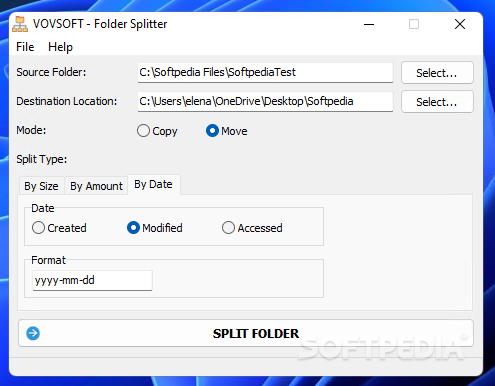
Task: Switch to the By Size tab
Action: [x=42, y=186]
